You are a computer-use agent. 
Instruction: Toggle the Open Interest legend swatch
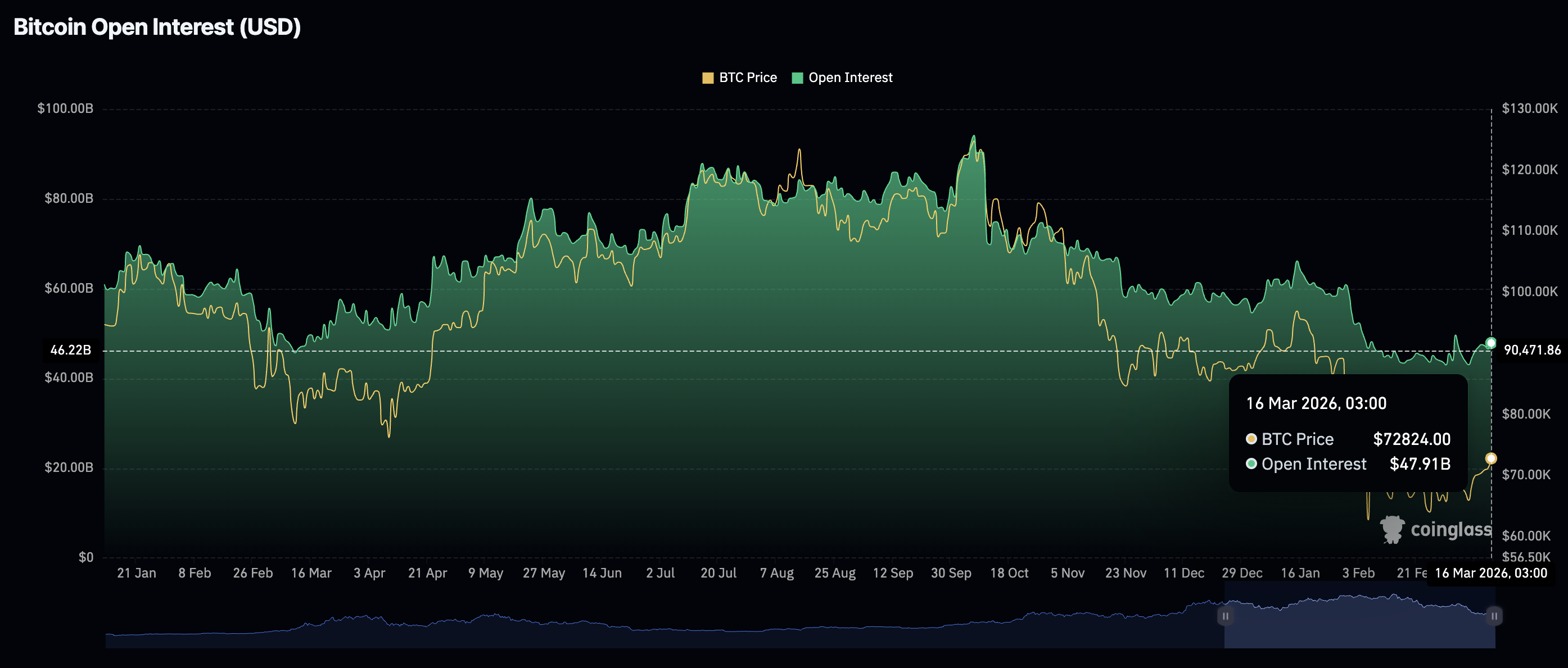click(x=797, y=78)
